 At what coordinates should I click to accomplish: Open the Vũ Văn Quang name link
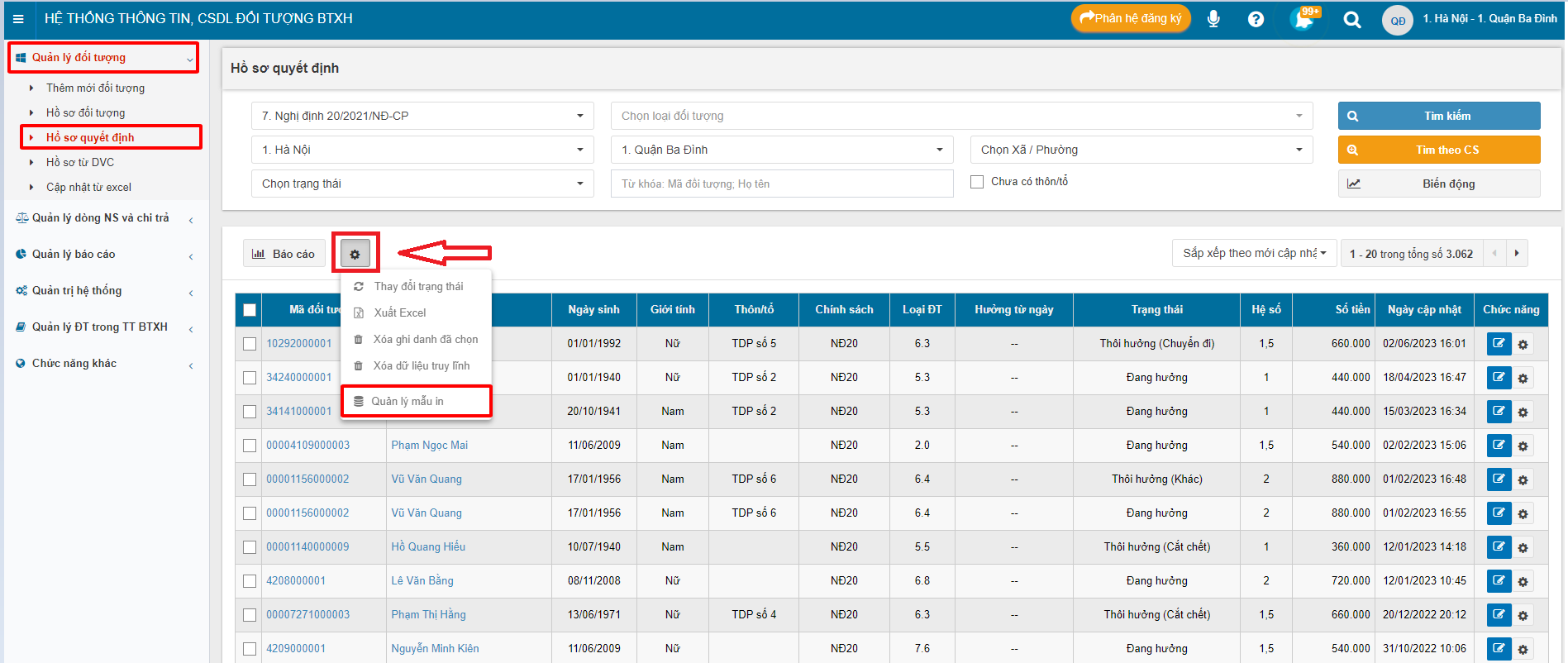(x=427, y=479)
